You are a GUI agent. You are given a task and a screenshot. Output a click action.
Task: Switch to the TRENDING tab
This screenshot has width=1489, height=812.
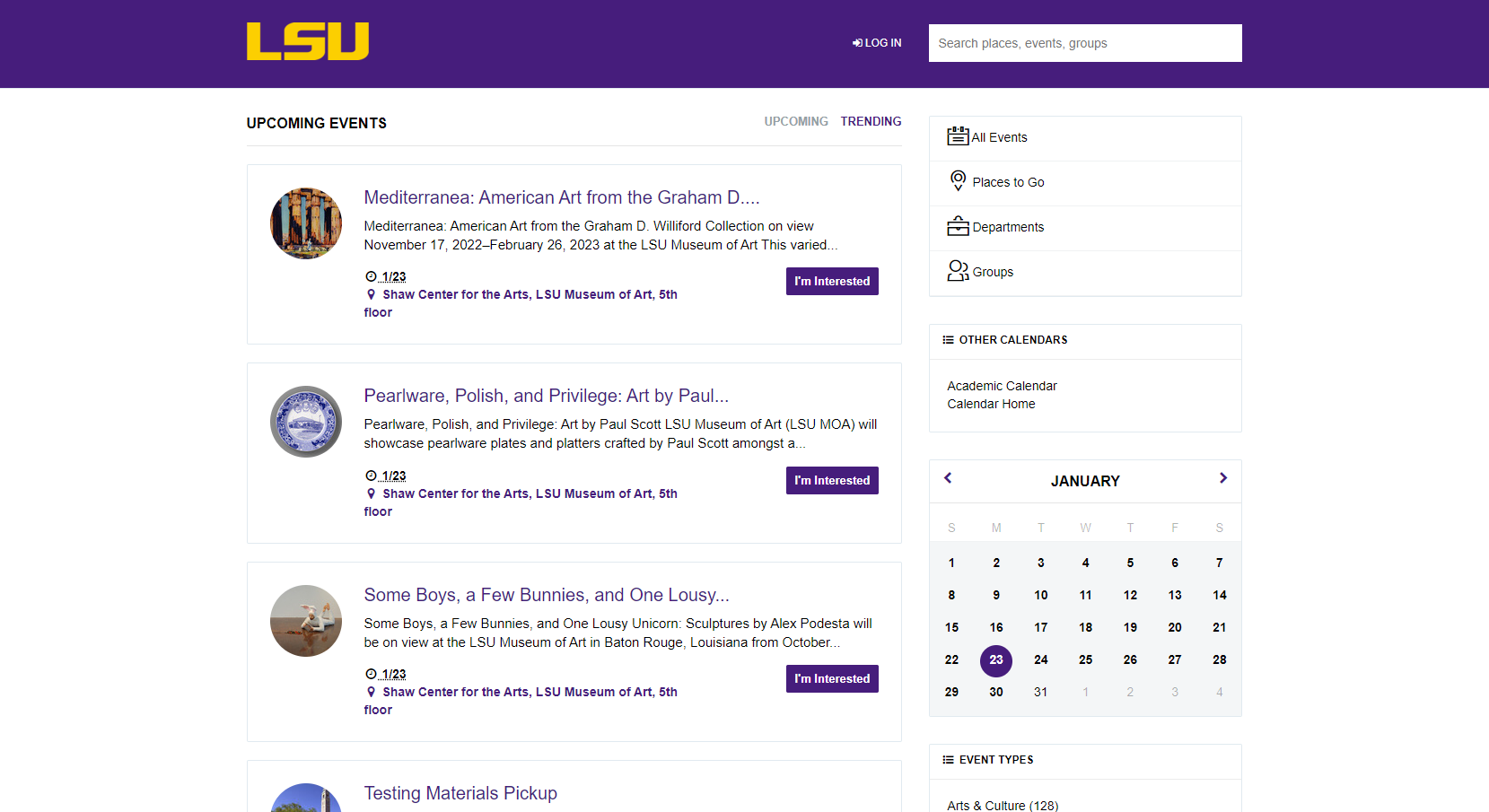(871, 121)
